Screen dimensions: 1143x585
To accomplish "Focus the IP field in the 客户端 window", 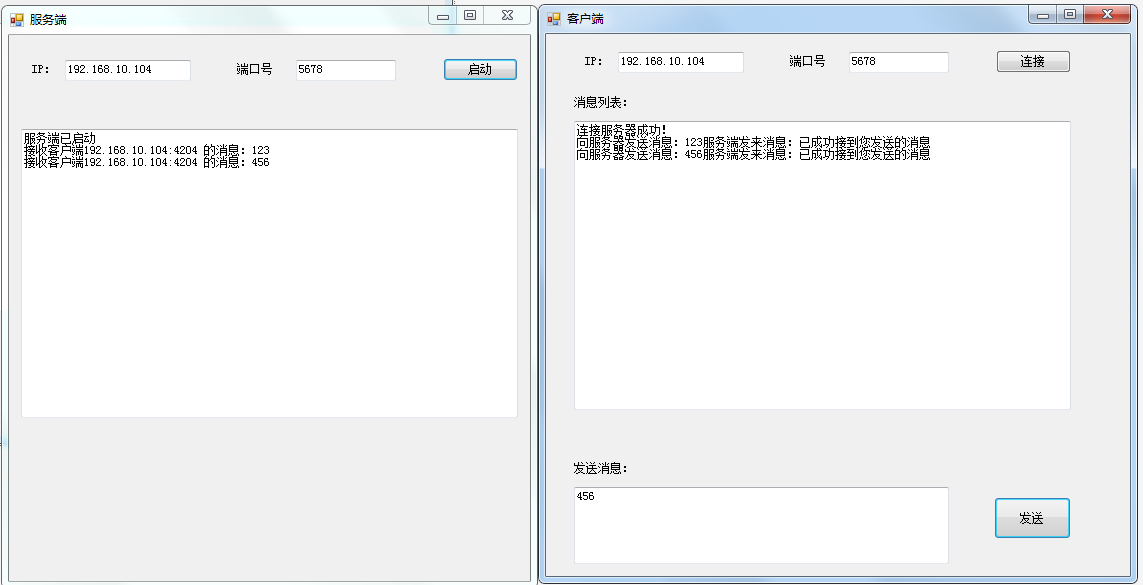I will click(x=681, y=62).
